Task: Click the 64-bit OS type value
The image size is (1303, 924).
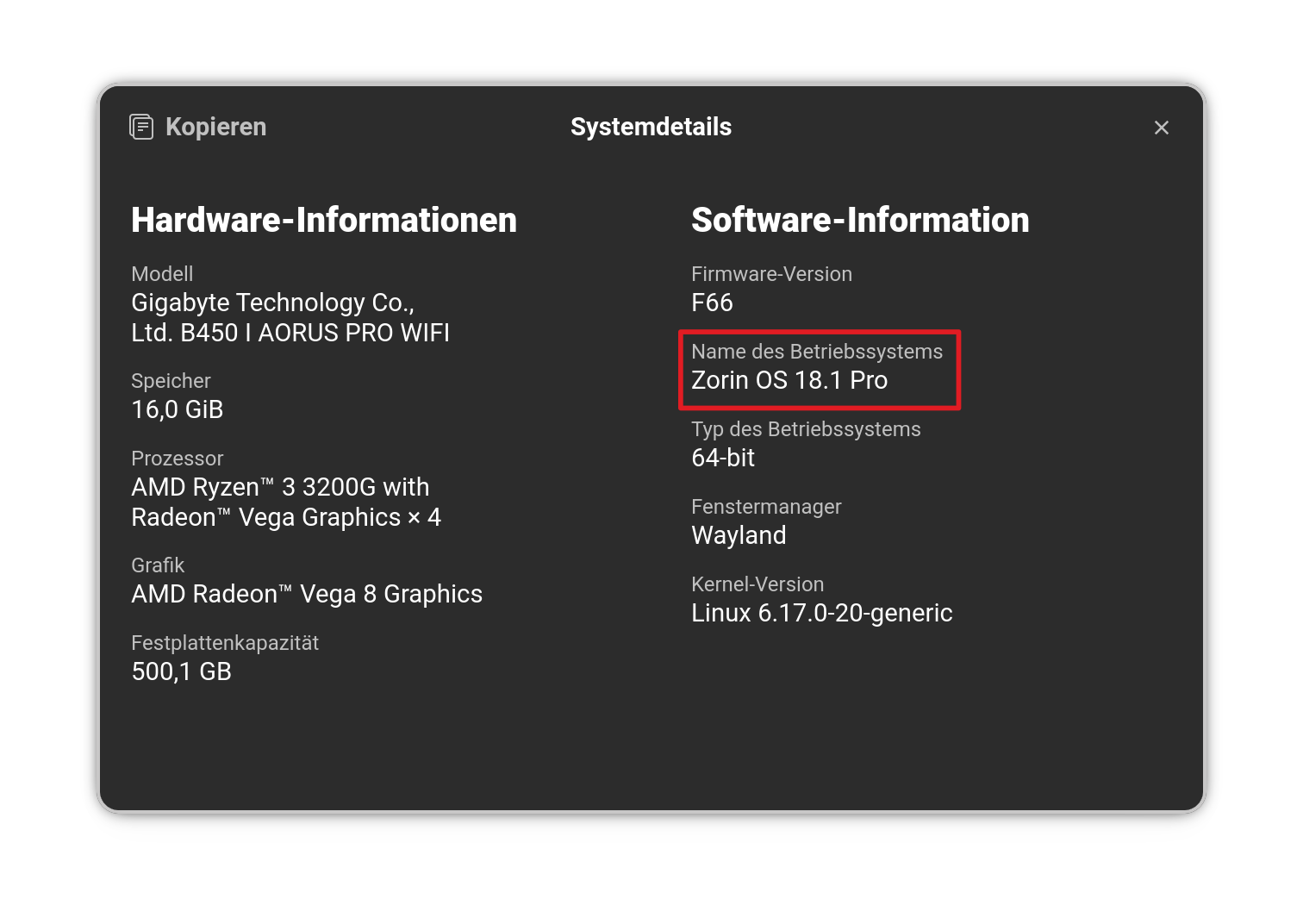Action: pyautogui.click(x=723, y=458)
